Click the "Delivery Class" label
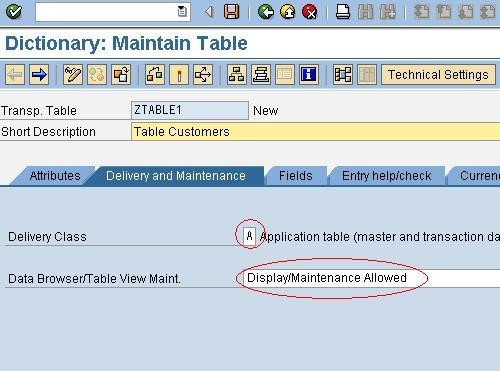The width and height of the screenshot is (500, 371). [x=47, y=237]
